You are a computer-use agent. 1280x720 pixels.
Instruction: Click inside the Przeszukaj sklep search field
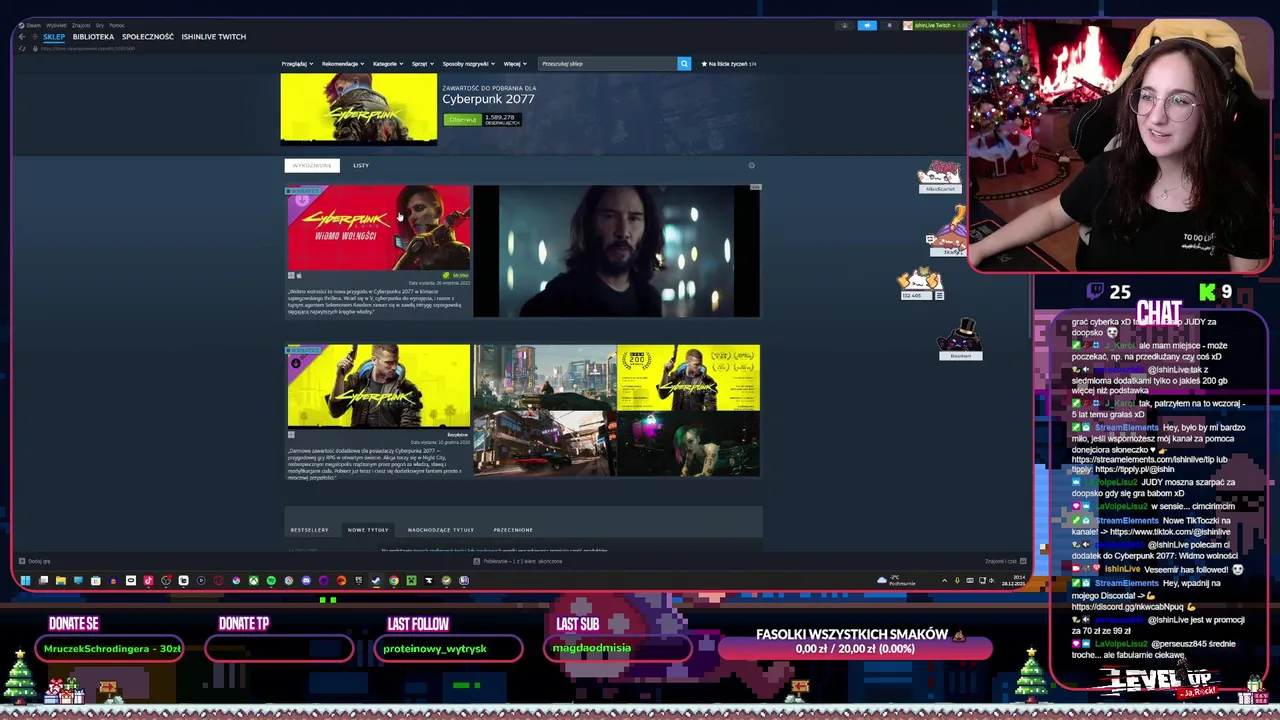point(608,63)
